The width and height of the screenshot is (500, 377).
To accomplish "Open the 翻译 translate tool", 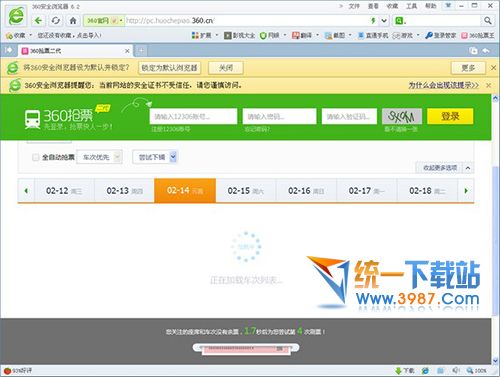I will (x=302, y=35).
